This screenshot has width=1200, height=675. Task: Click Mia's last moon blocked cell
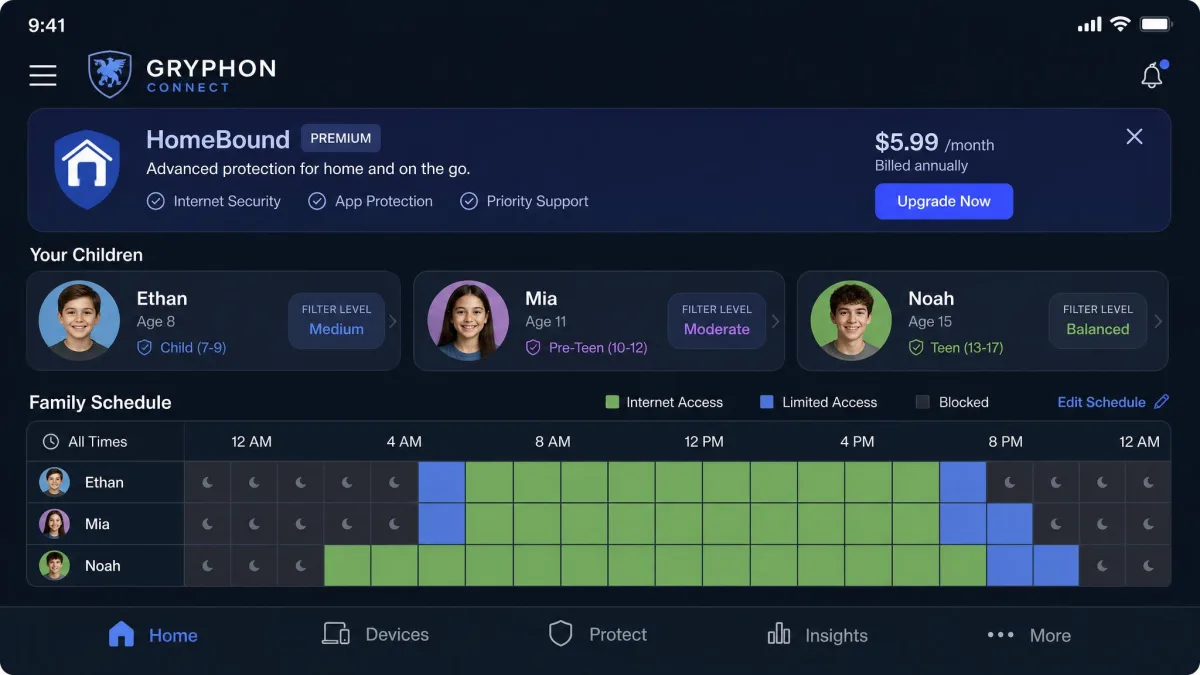point(1148,524)
